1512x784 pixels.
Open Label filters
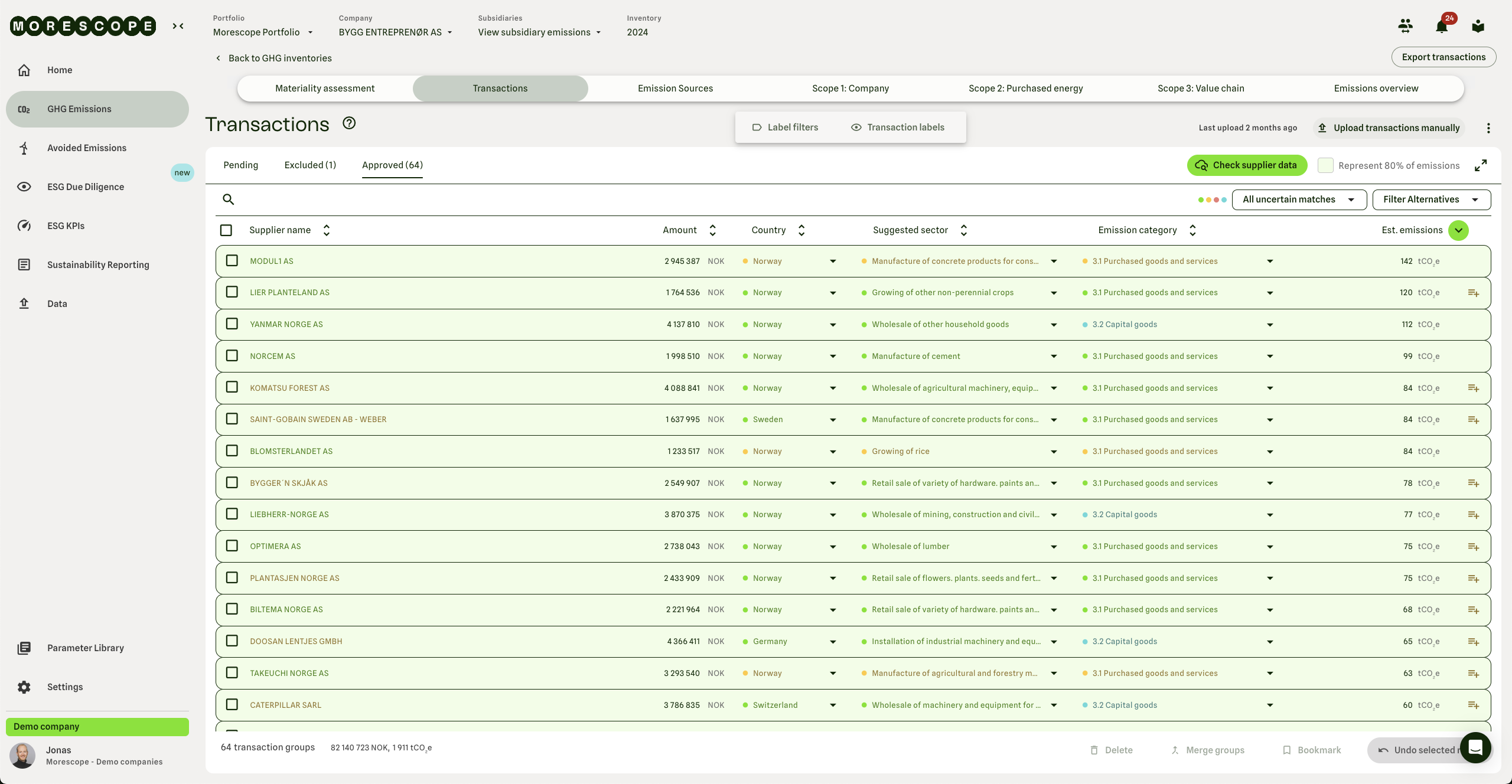click(785, 128)
